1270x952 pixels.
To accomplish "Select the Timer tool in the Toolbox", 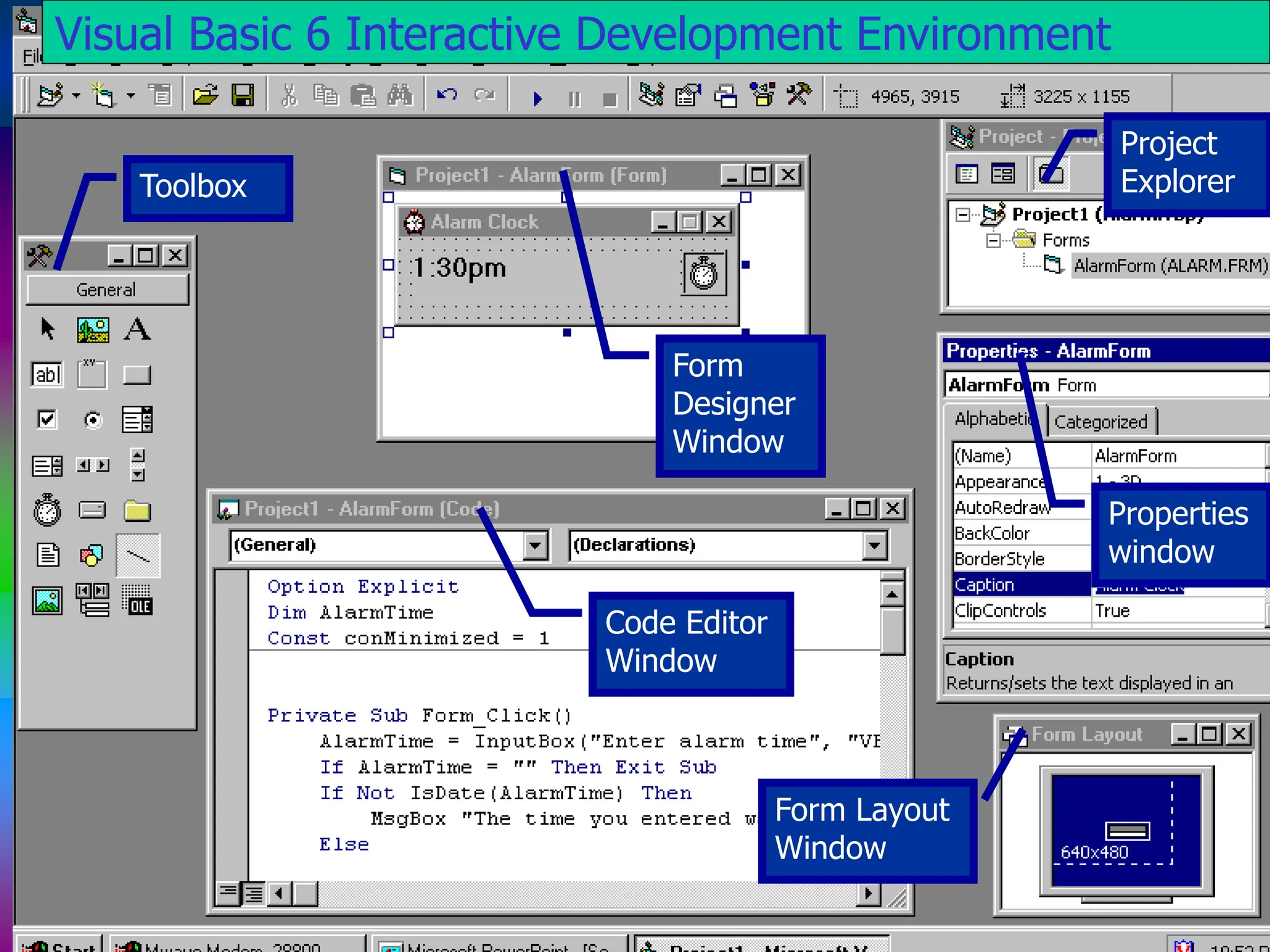I will (47, 509).
